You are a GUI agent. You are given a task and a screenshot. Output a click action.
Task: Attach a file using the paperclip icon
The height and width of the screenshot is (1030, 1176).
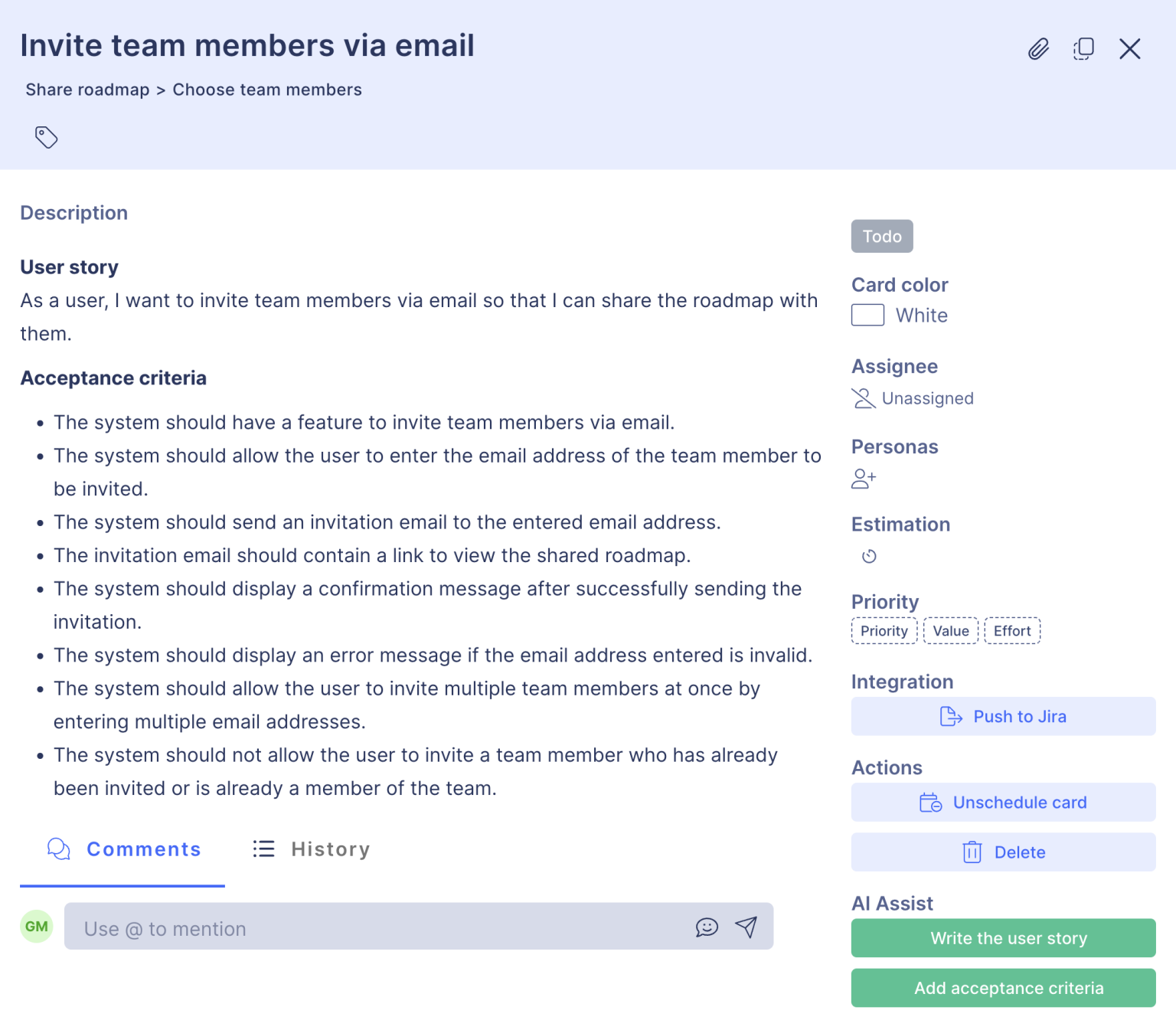point(1038,48)
